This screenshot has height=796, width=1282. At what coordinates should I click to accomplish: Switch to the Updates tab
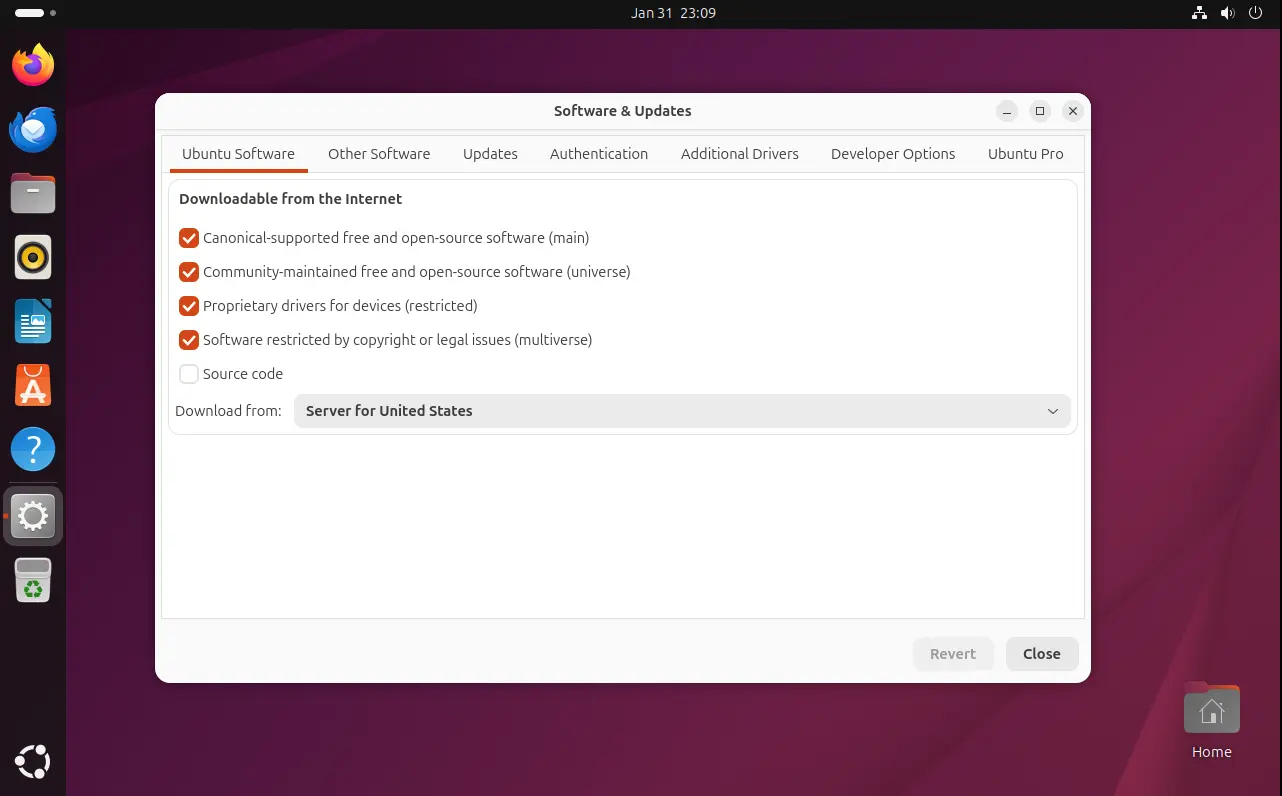(490, 154)
